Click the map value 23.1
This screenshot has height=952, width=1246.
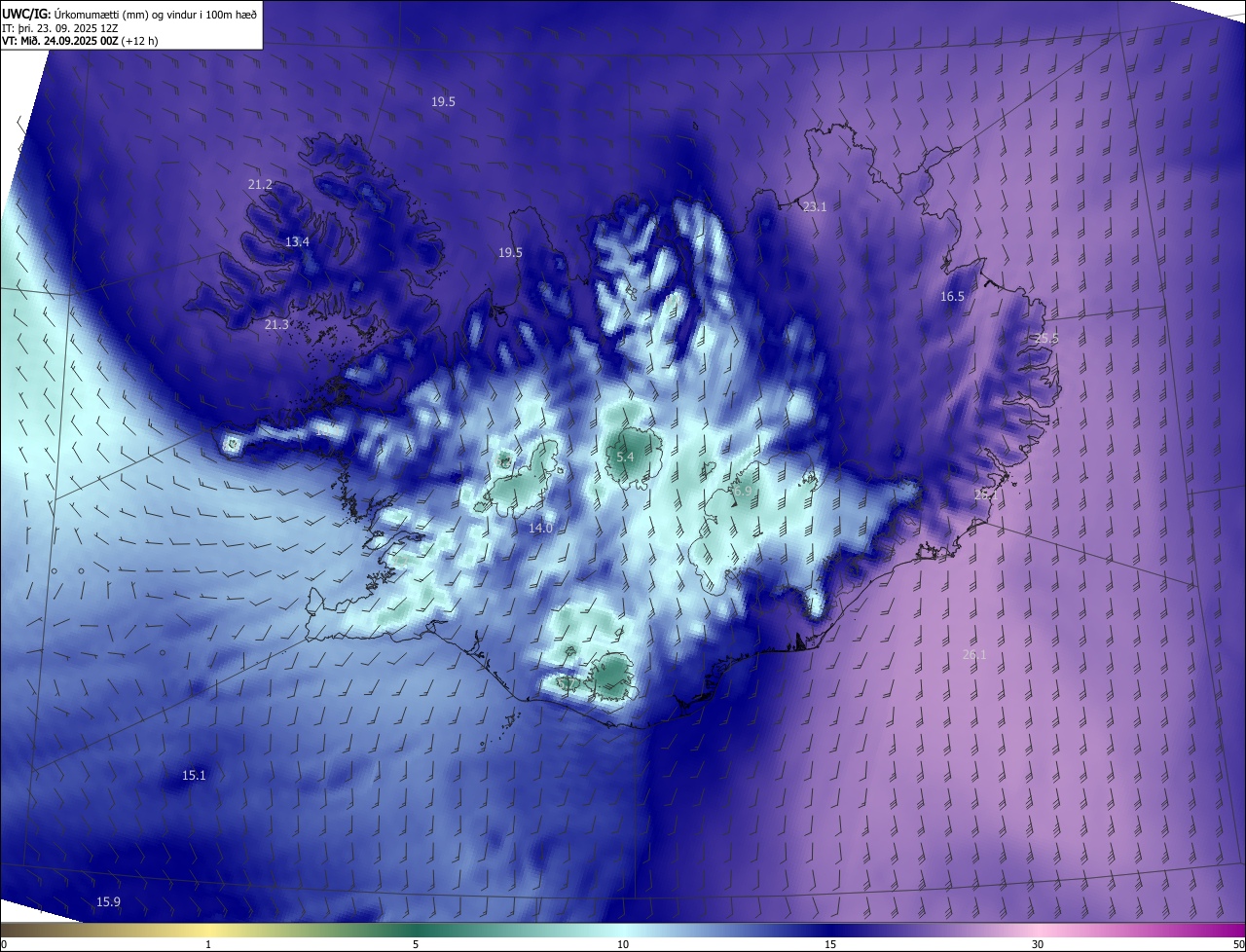(x=814, y=206)
